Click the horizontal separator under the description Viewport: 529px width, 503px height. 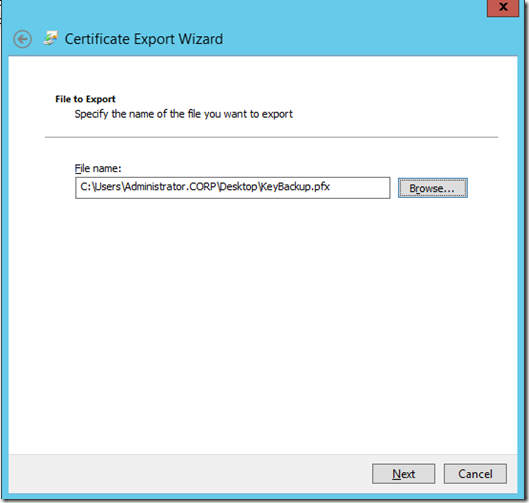coord(272,137)
